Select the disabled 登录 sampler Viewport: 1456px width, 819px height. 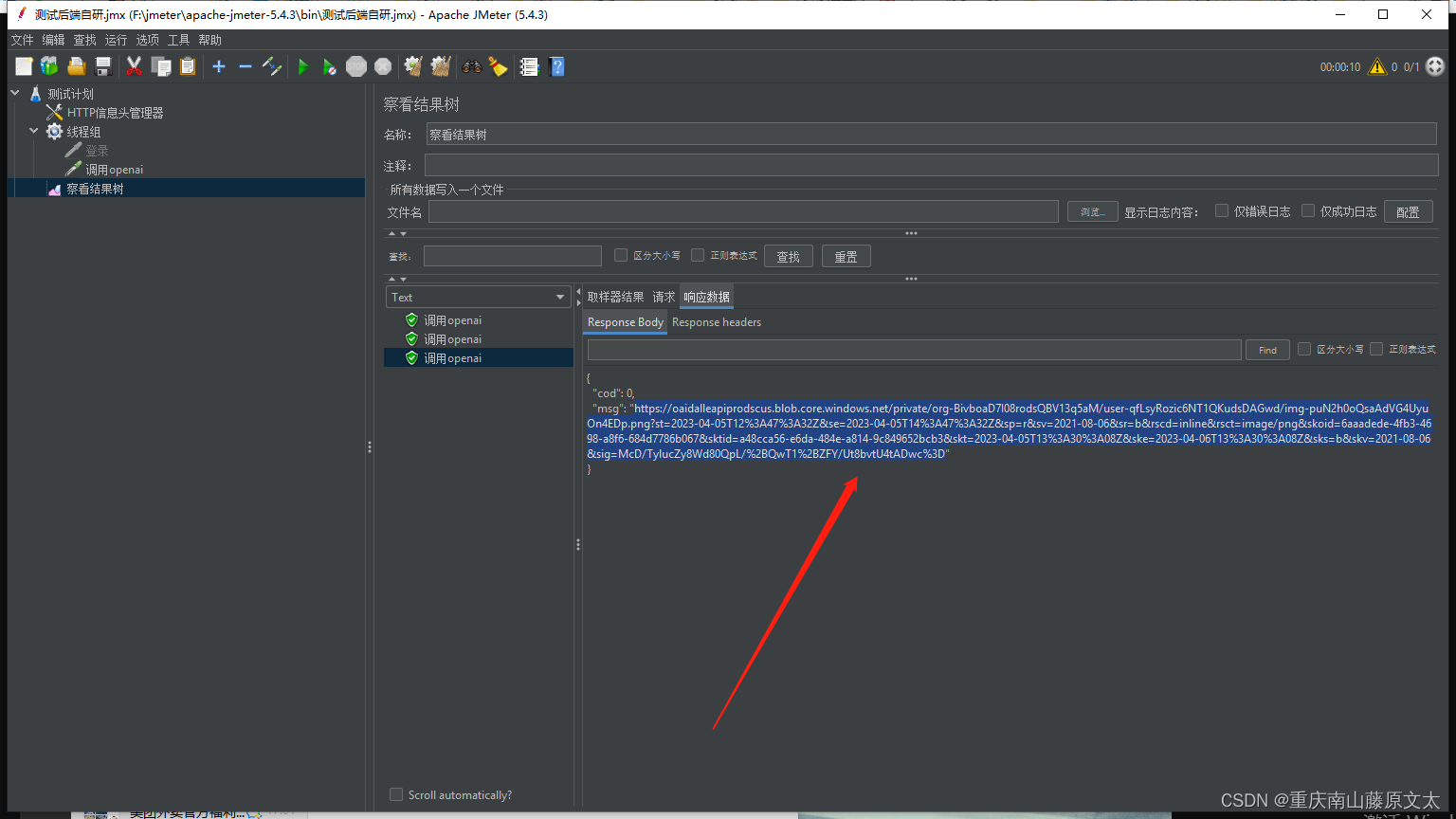tap(97, 151)
